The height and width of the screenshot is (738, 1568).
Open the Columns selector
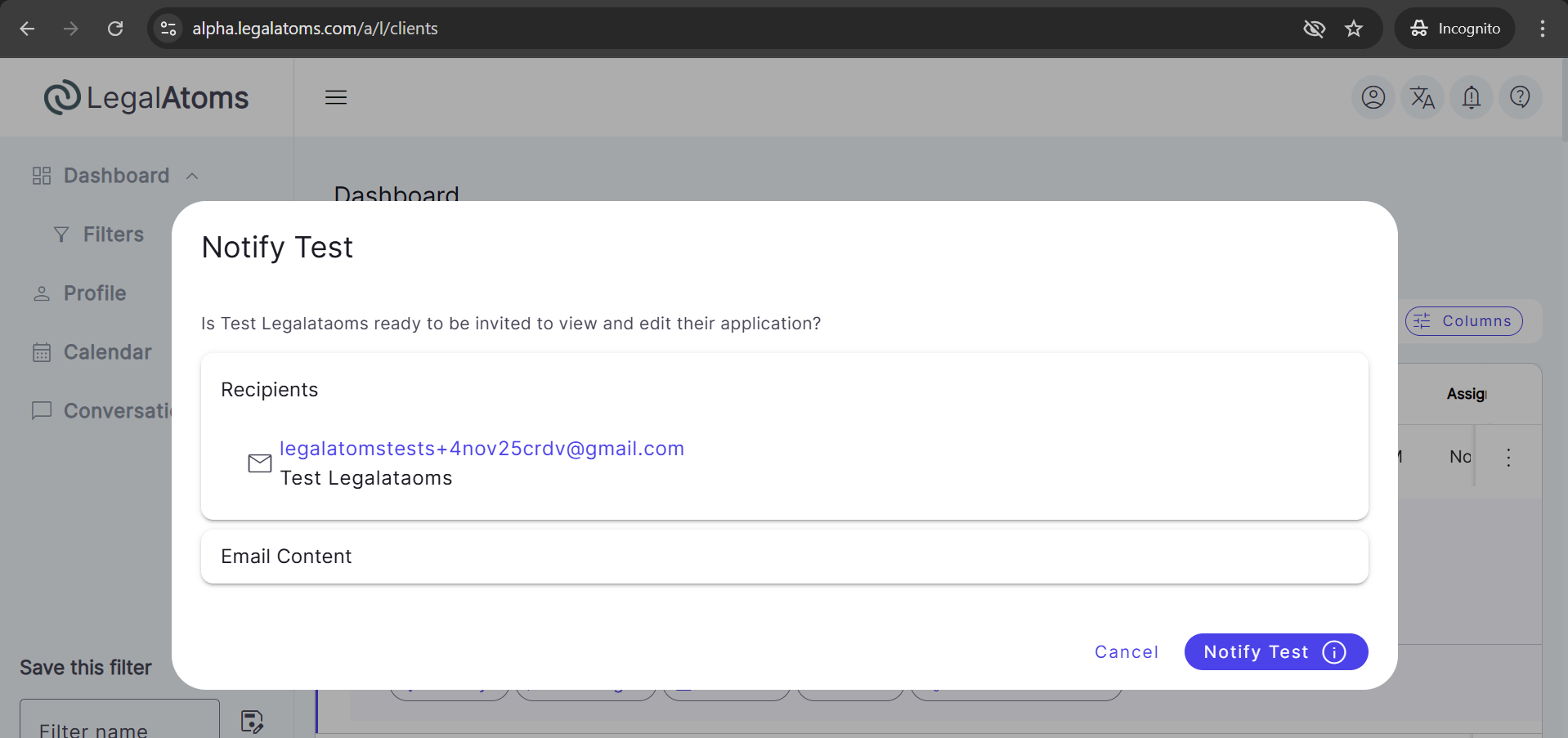(x=1463, y=321)
